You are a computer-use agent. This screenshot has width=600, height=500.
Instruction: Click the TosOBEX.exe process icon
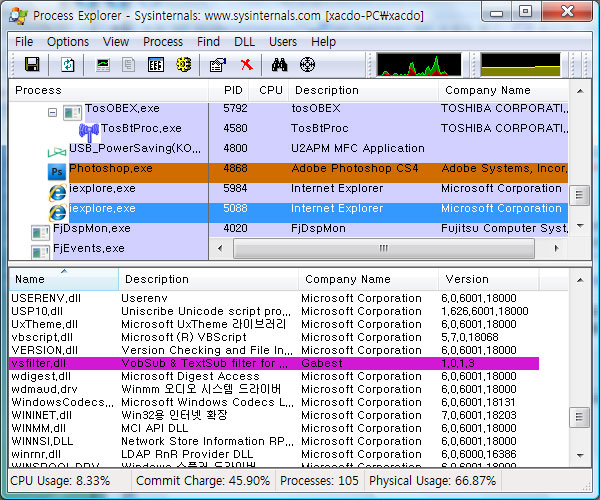pos(72,112)
